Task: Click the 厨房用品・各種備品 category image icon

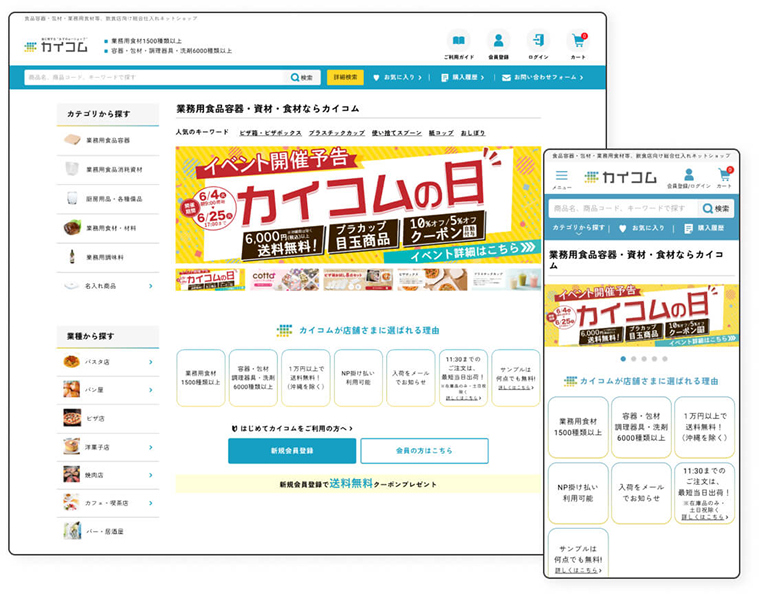Action: (x=72, y=199)
